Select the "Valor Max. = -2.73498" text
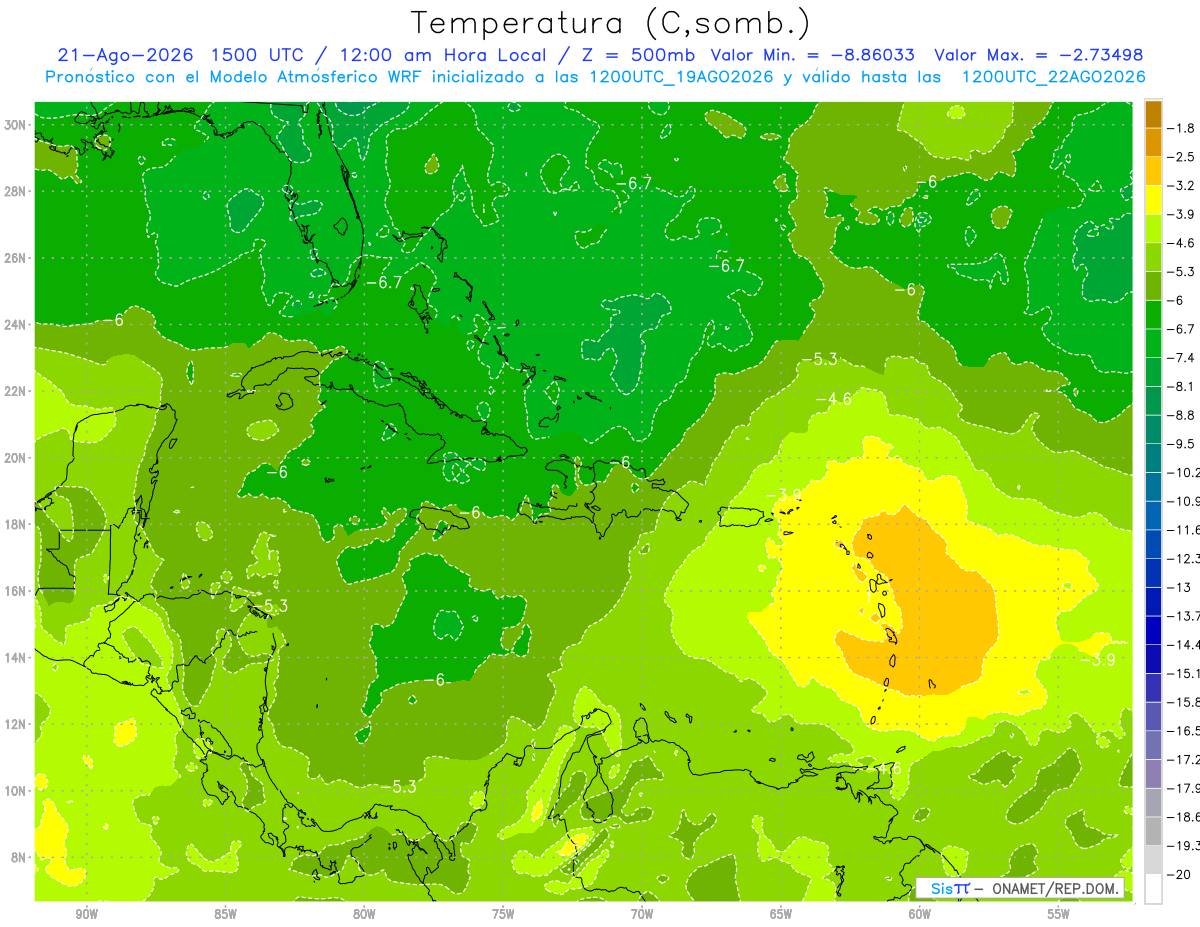The height and width of the screenshot is (927, 1200). (1038, 55)
